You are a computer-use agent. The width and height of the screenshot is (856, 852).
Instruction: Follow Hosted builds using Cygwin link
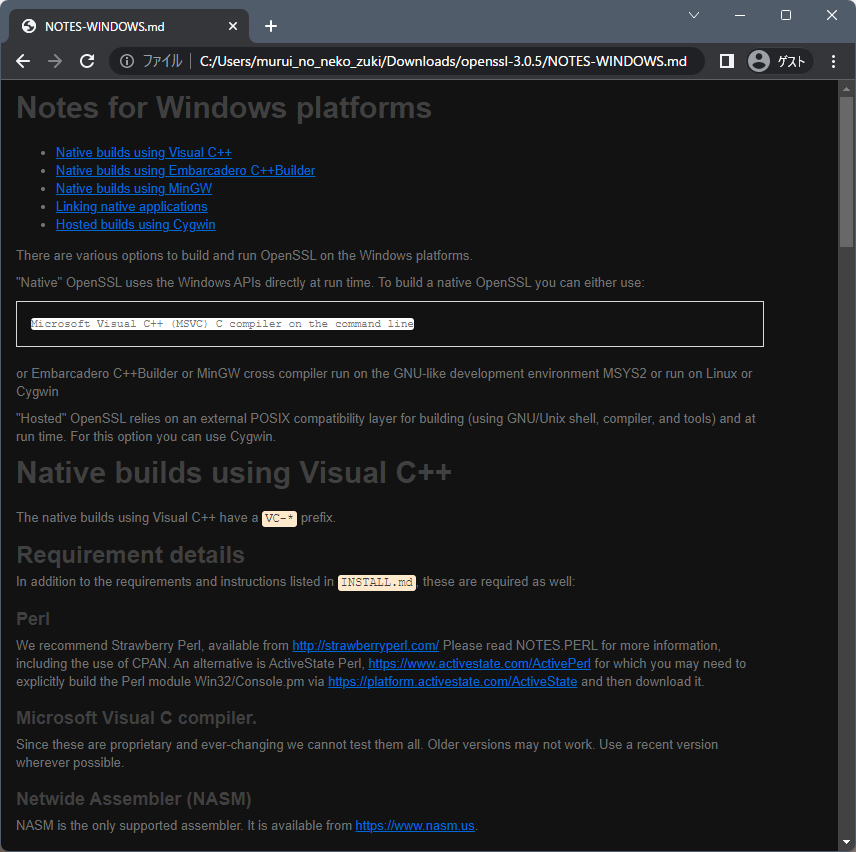click(135, 224)
